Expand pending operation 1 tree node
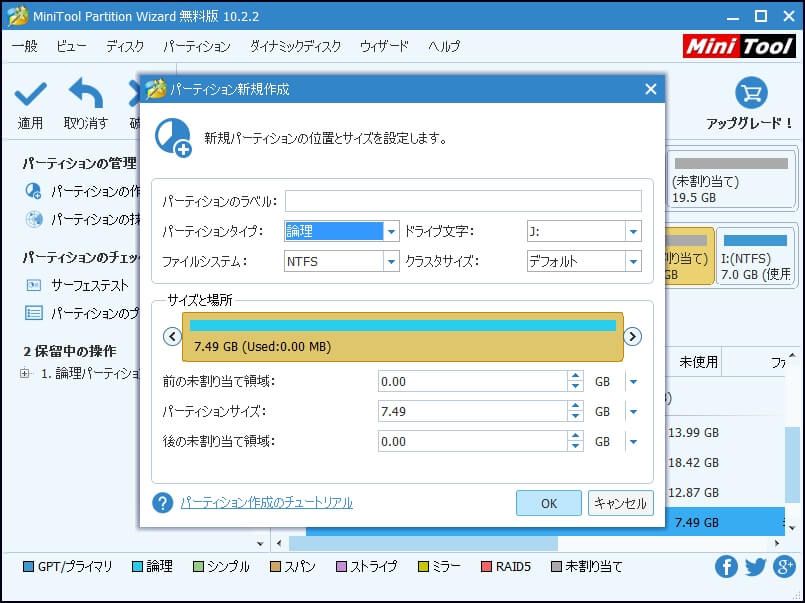This screenshot has width=805, height=603. pyautogui.click(x=24, y=373)
